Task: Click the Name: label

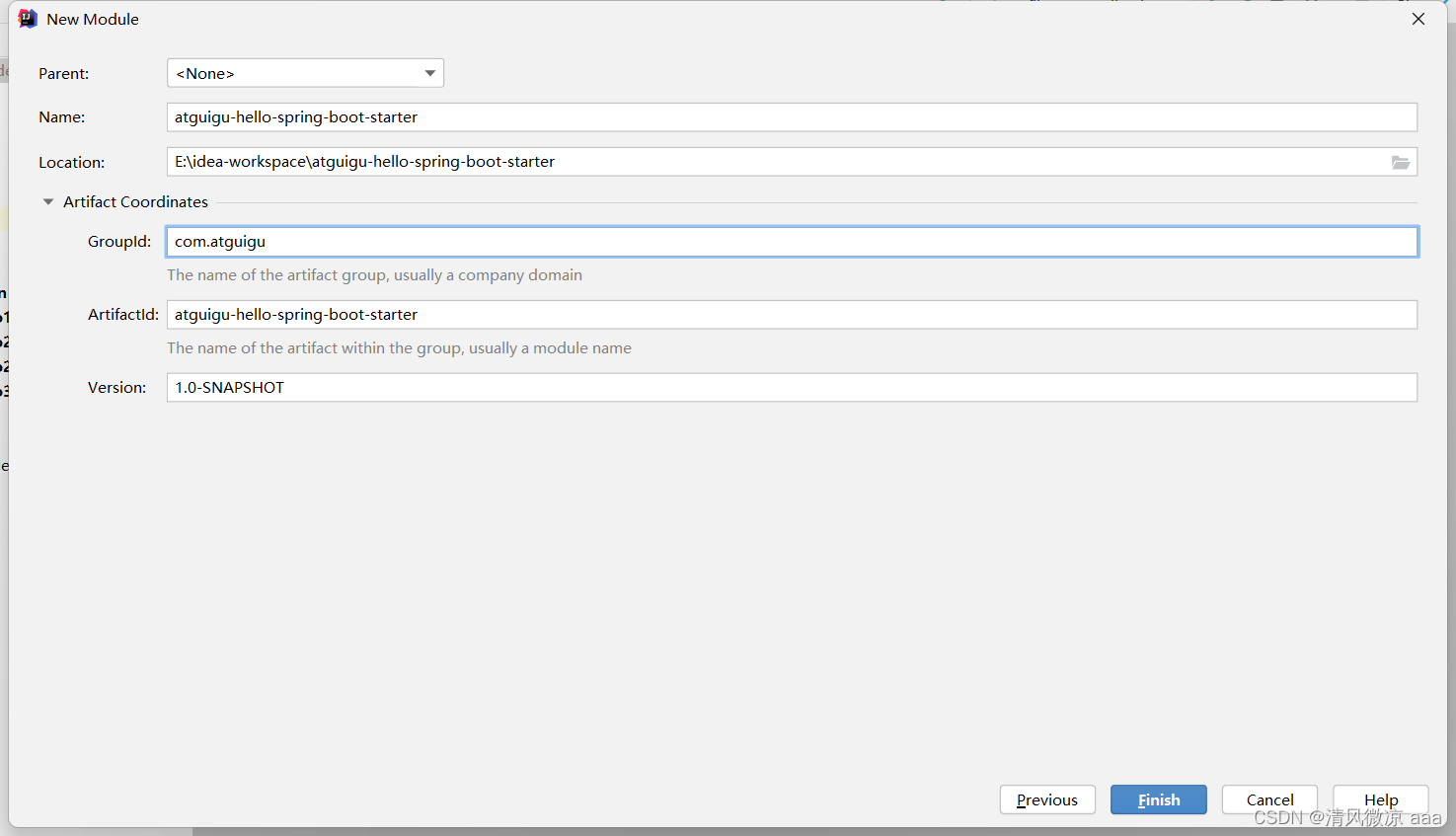Action: (62, 117)
